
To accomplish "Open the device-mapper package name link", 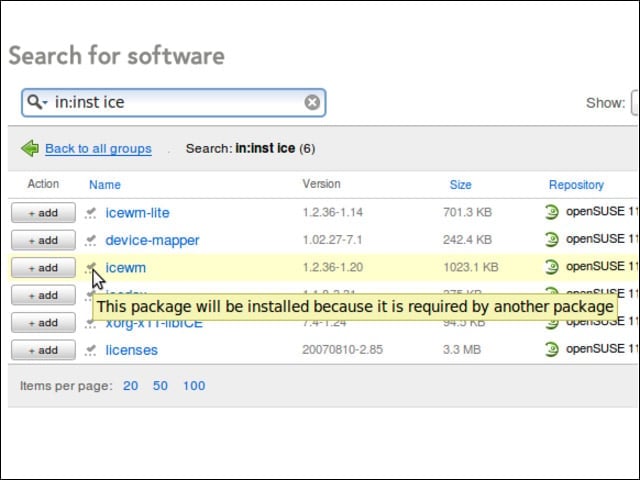I will 152,240.
